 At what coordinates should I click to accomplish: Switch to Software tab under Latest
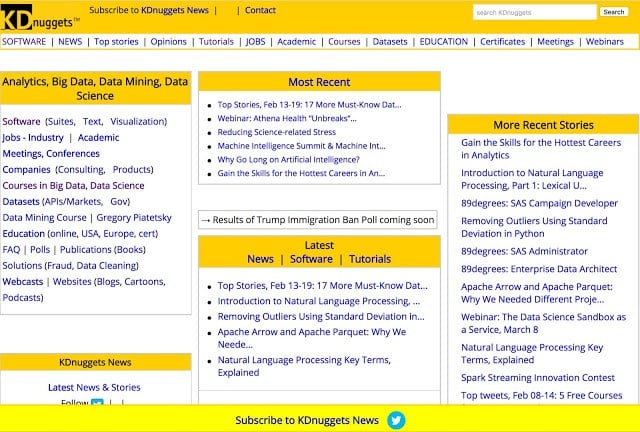(x=311, y=259)
